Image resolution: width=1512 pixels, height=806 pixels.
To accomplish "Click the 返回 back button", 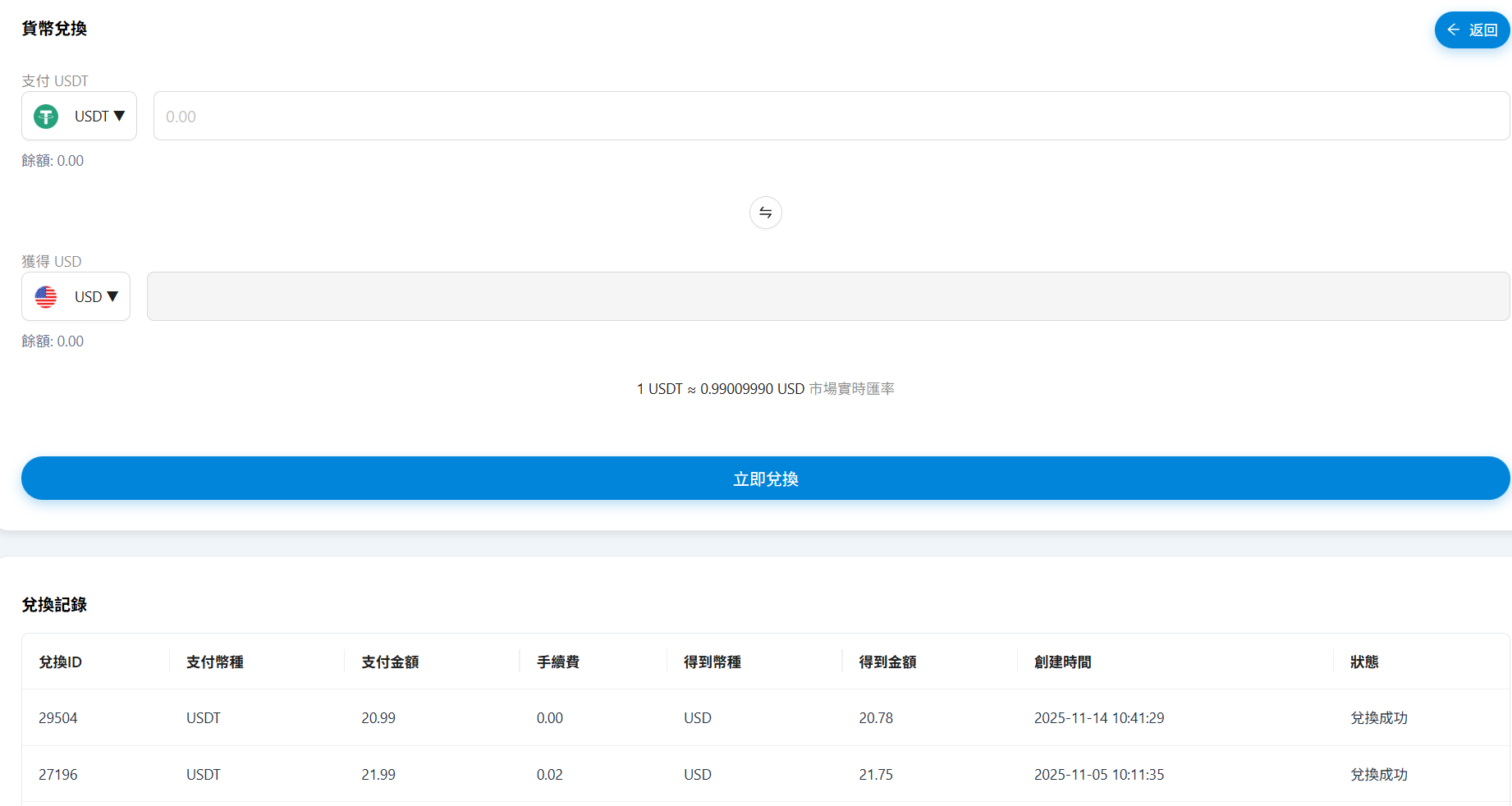I will 1472,30.
